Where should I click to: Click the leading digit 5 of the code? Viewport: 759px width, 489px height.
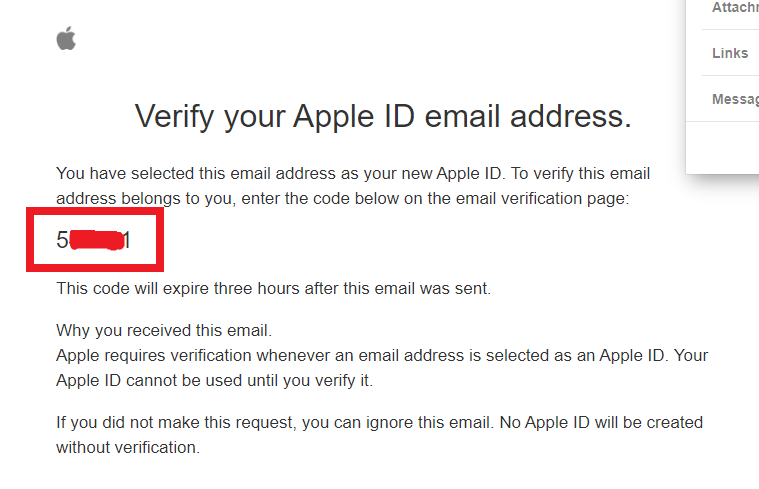[x=62, y=241]
